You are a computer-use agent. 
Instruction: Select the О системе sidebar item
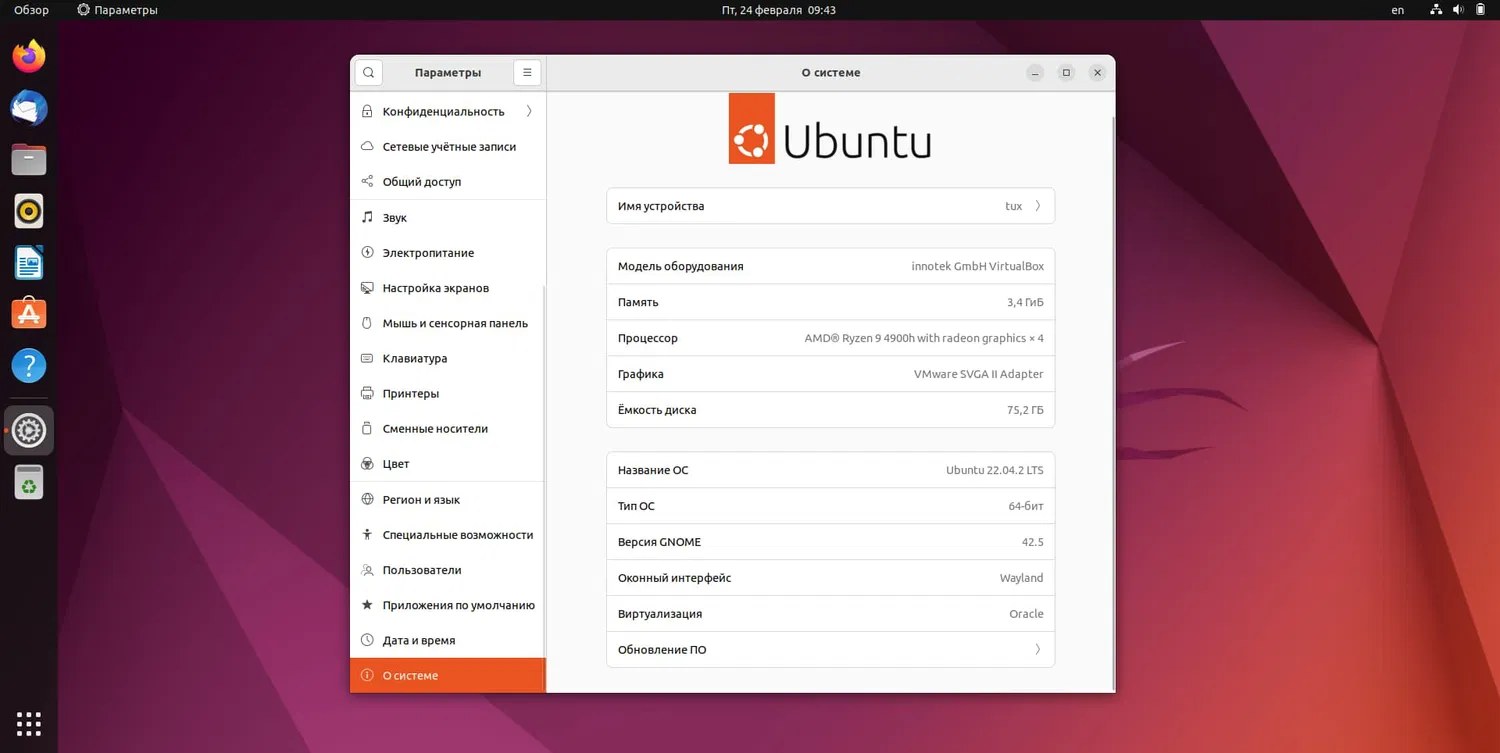(x=448, y=676)
